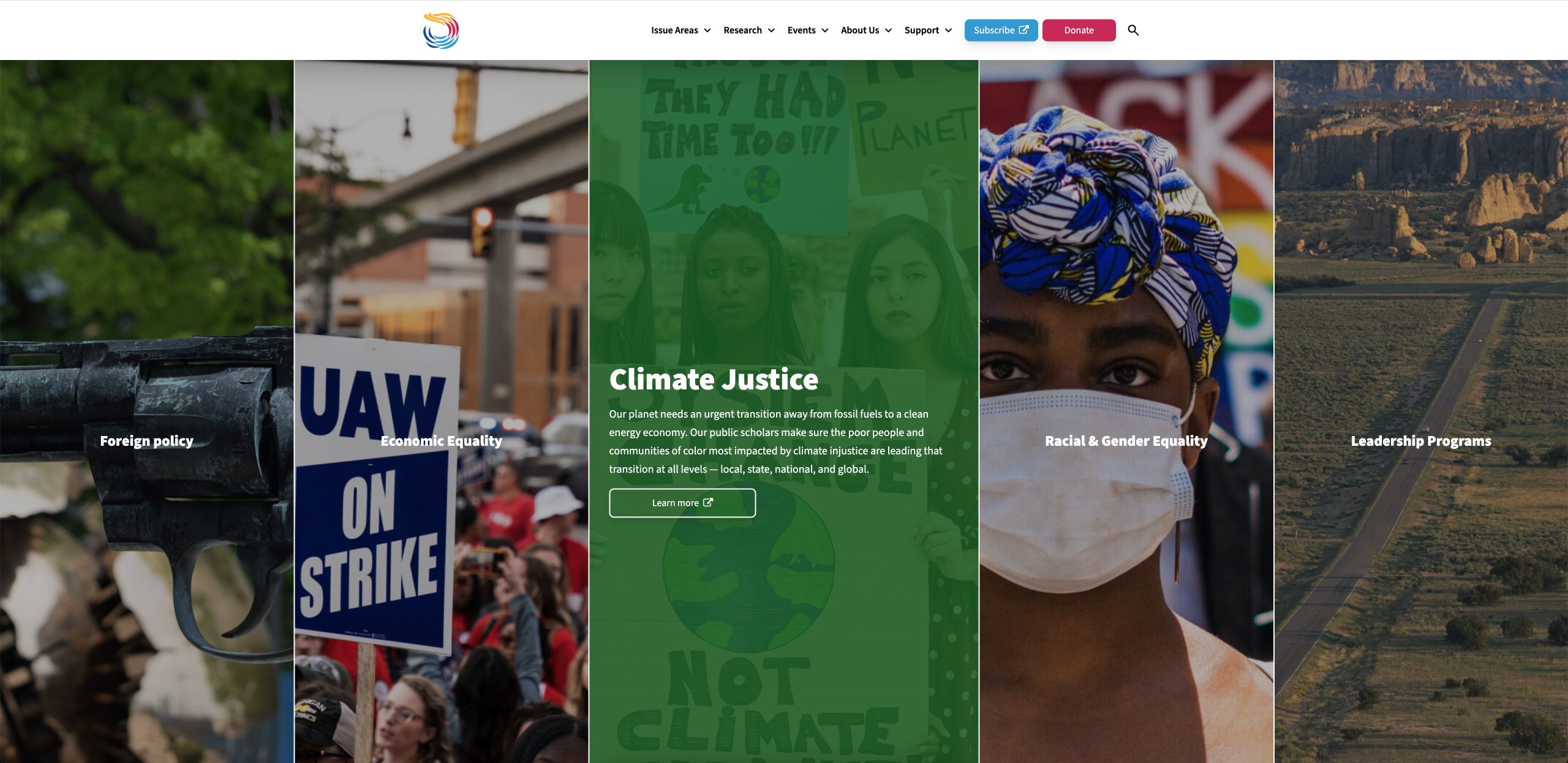Click external-link icon beside Learn more

click(x=708, y=502)
